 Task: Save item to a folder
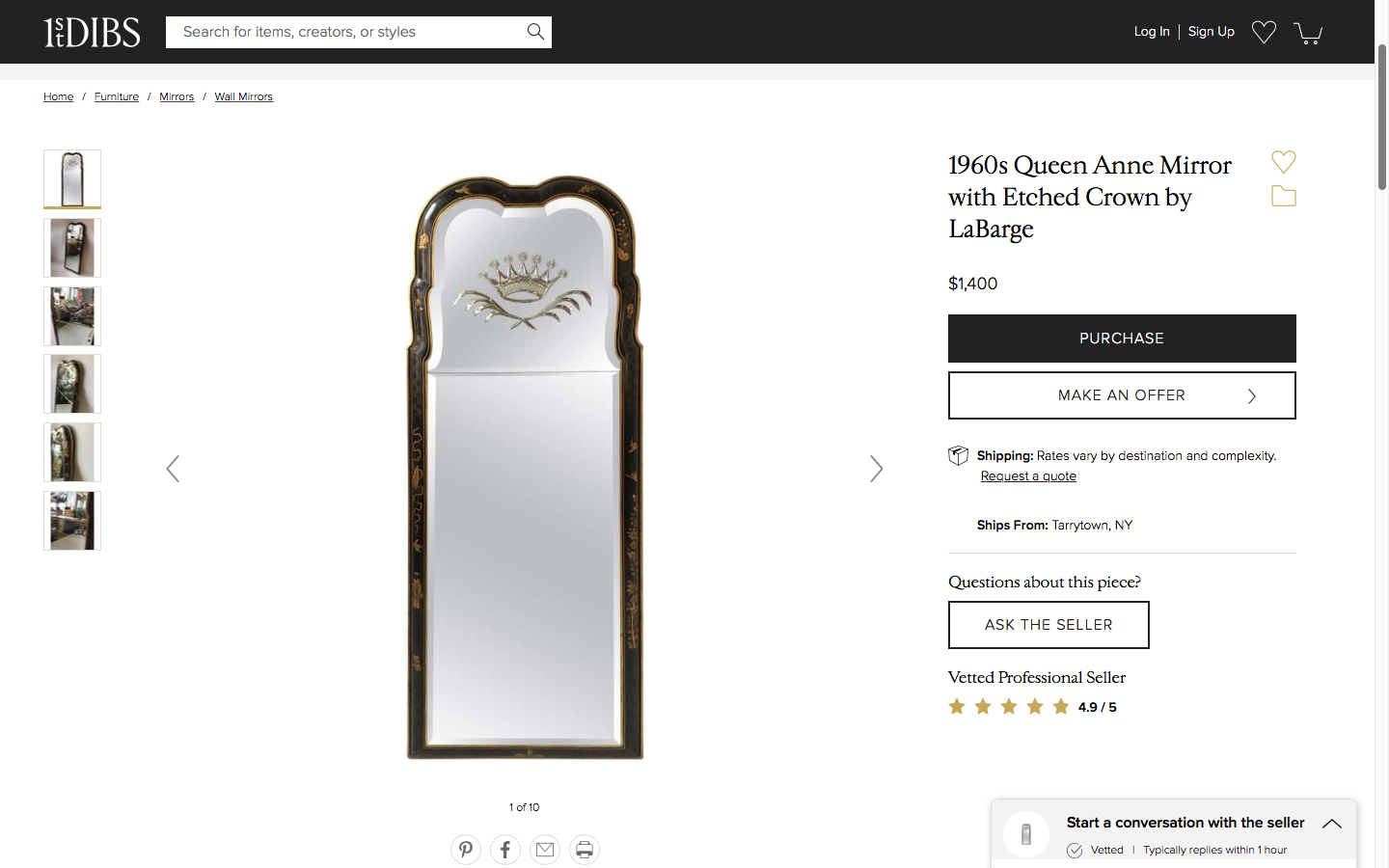pyautogui.click(x=1283, y=196)
